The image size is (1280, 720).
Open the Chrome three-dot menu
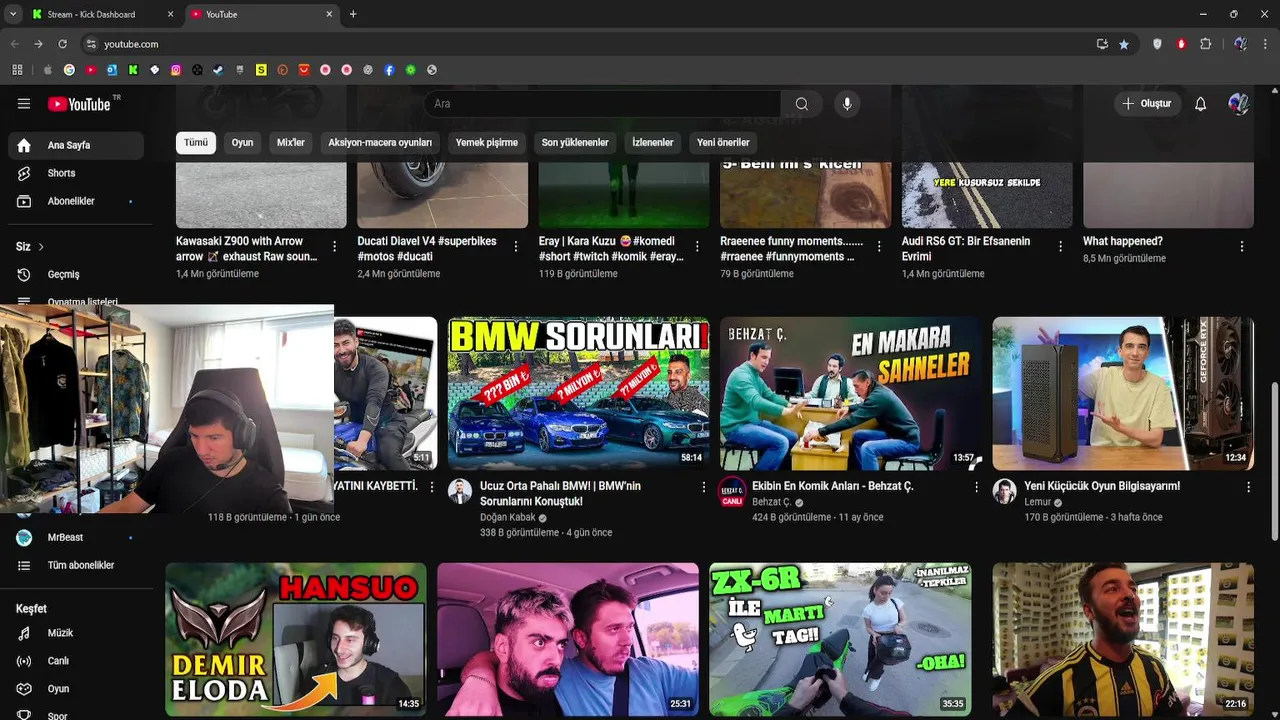[x=1265, y=44]
